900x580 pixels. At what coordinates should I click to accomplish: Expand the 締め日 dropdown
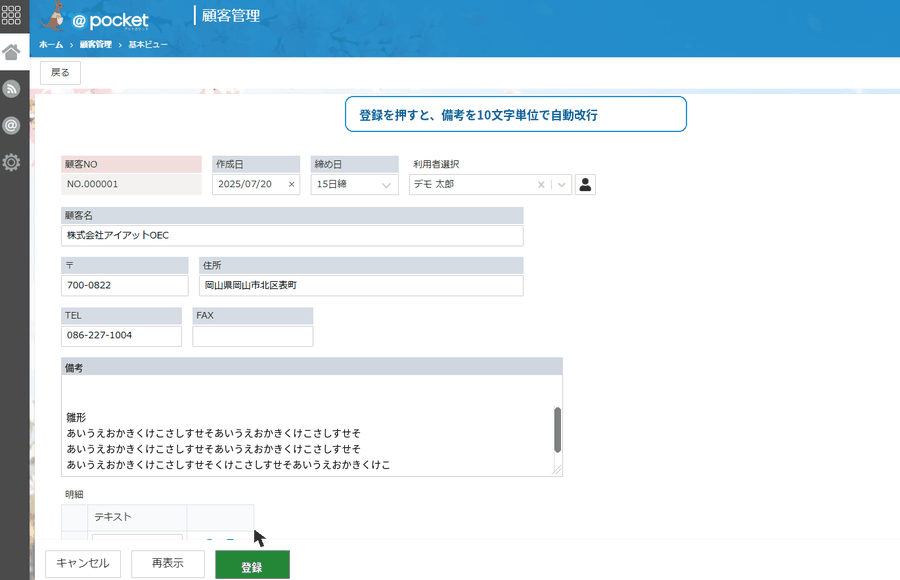coord(386,185)
